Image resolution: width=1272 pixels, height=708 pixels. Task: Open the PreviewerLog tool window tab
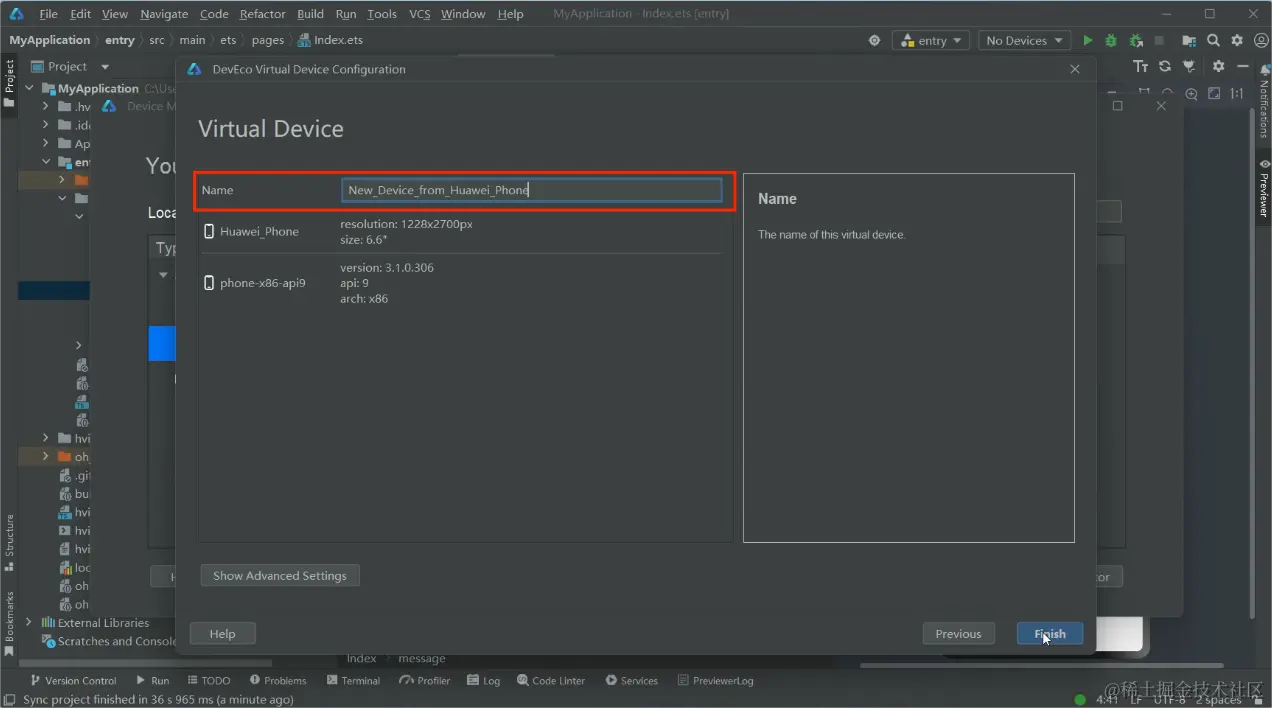pos(716,681)
